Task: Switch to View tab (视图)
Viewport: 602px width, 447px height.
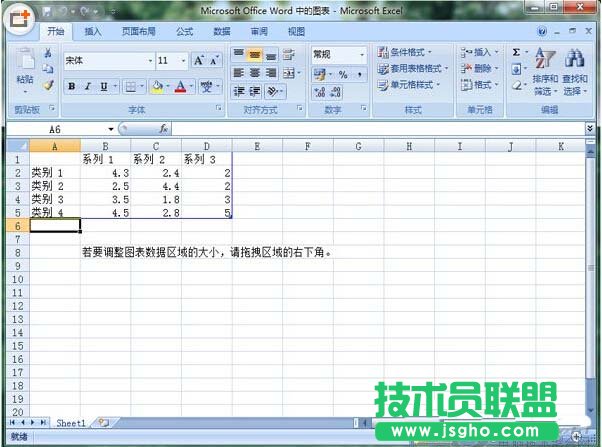Action: pyautogui.click(x=296, y=31)
